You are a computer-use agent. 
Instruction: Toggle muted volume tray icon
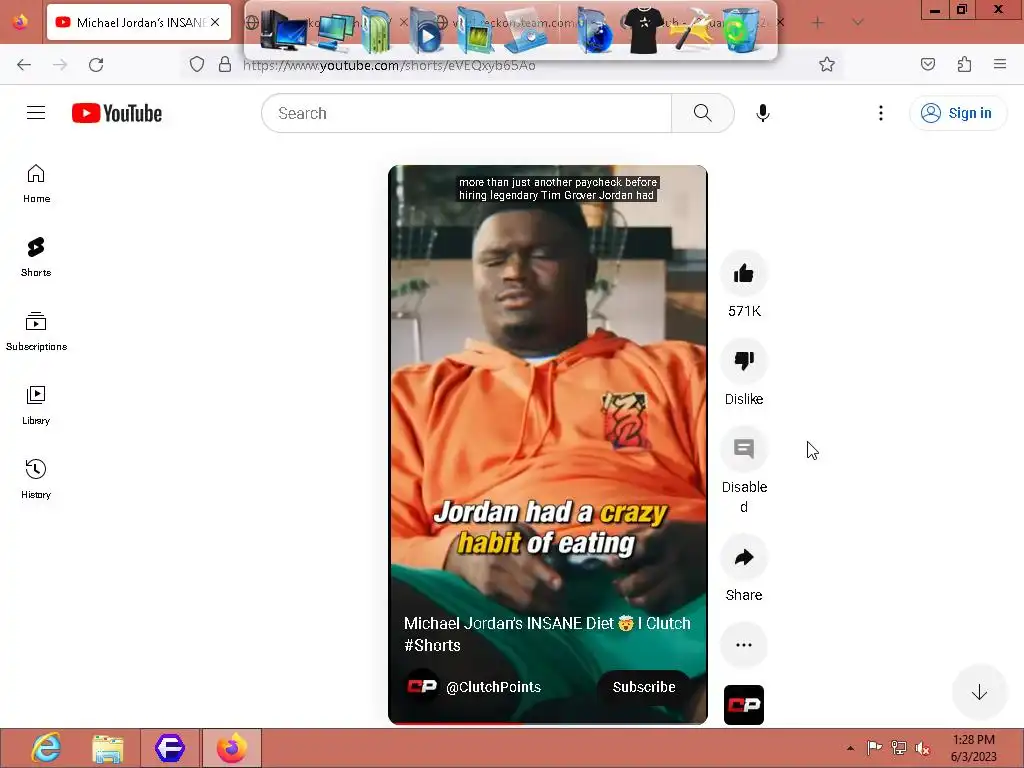[x=922, y=748]
